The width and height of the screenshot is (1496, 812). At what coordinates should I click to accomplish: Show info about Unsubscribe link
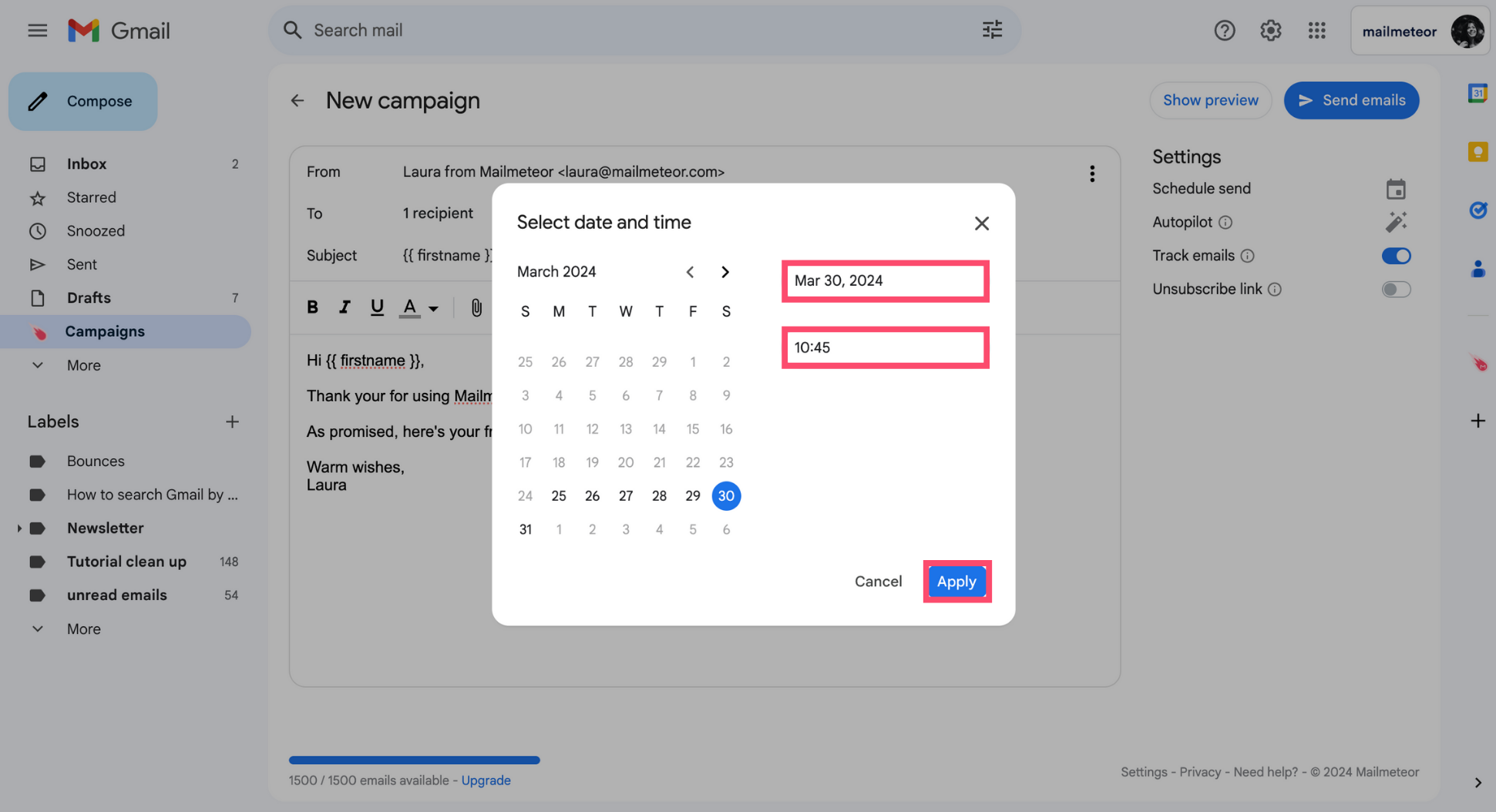[x=1274, y=290]
